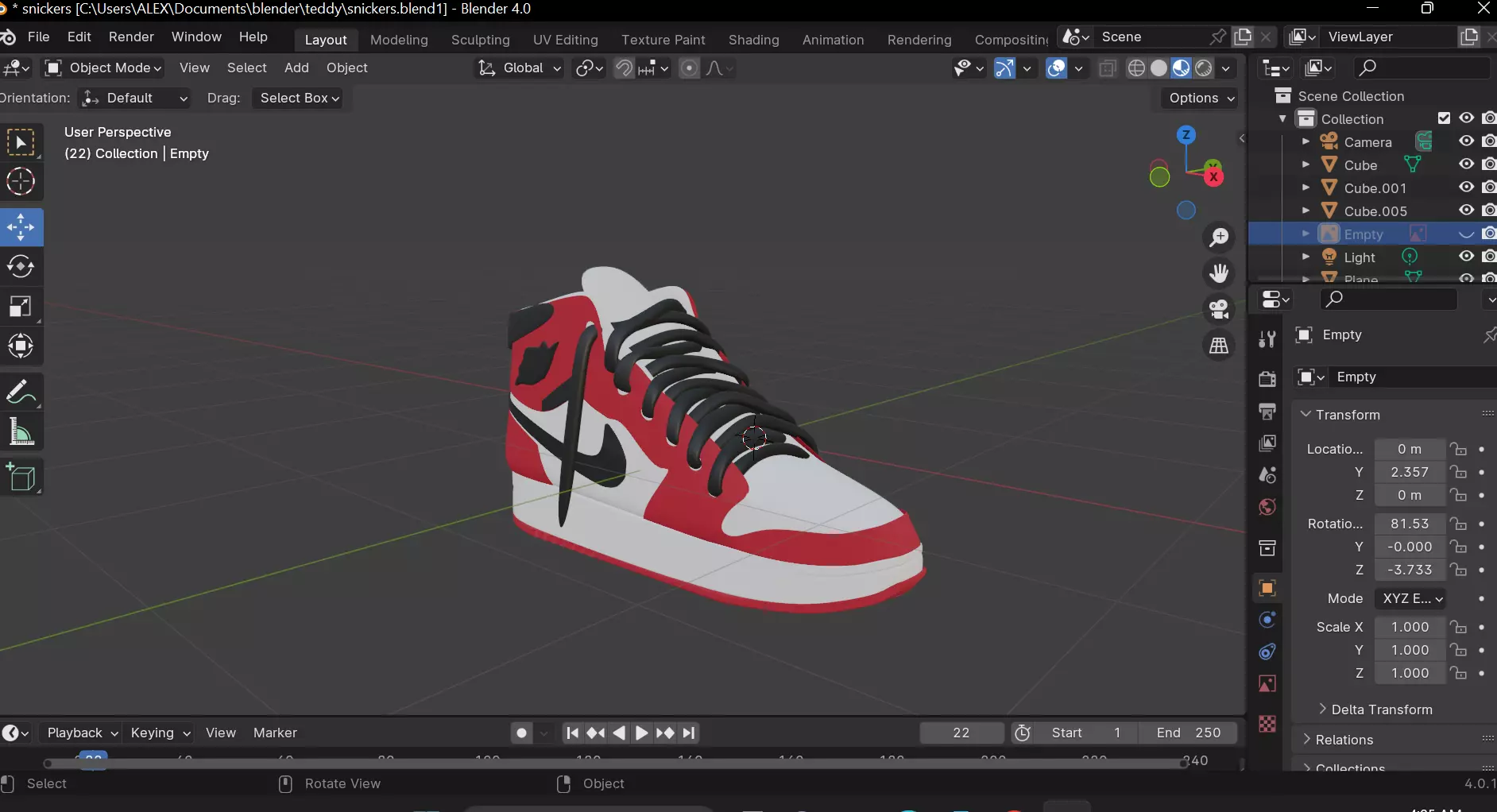
Task: Click the current frame number field
Action: pos(961,733)
